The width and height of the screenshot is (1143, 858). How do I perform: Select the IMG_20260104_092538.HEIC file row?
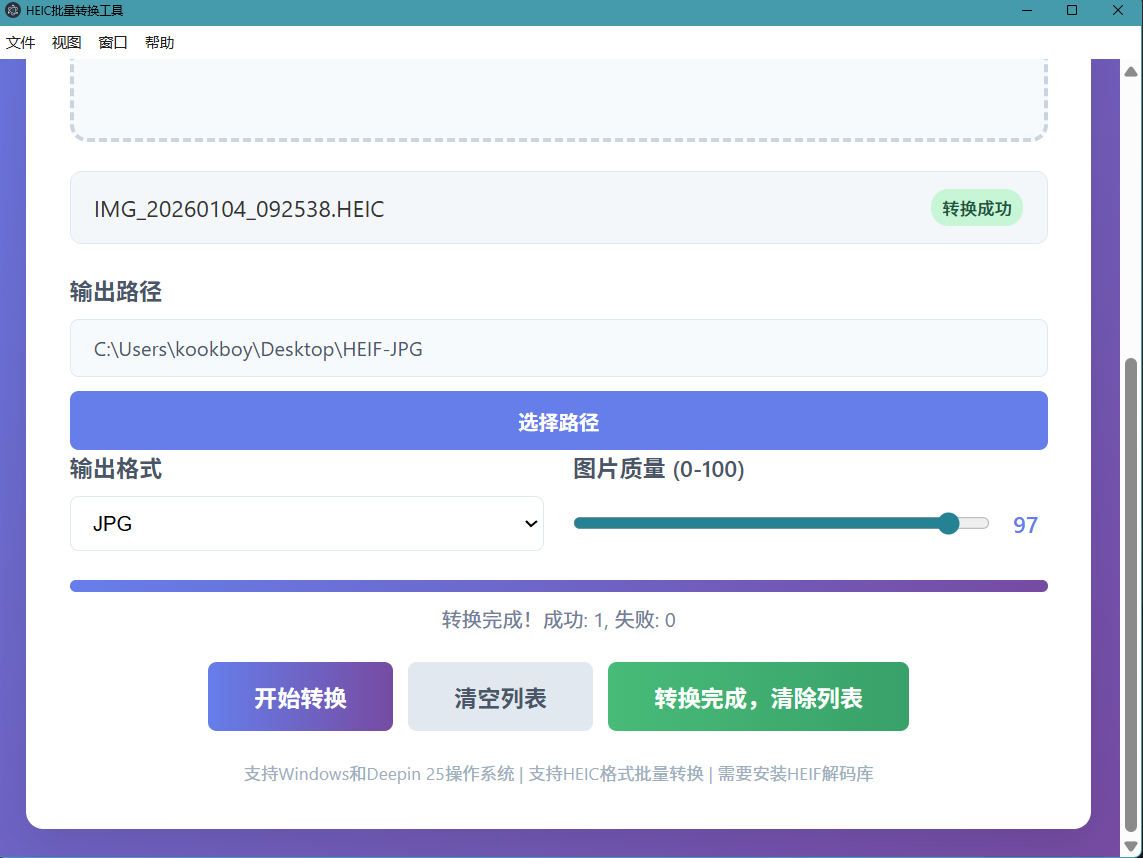pos(558,208)
